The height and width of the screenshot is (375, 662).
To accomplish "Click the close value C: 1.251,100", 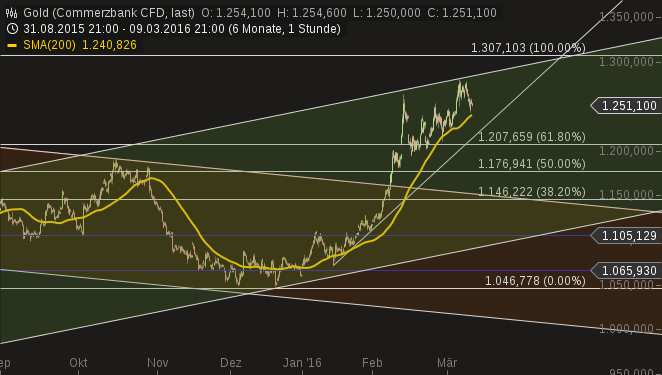I will coord(462,13).
